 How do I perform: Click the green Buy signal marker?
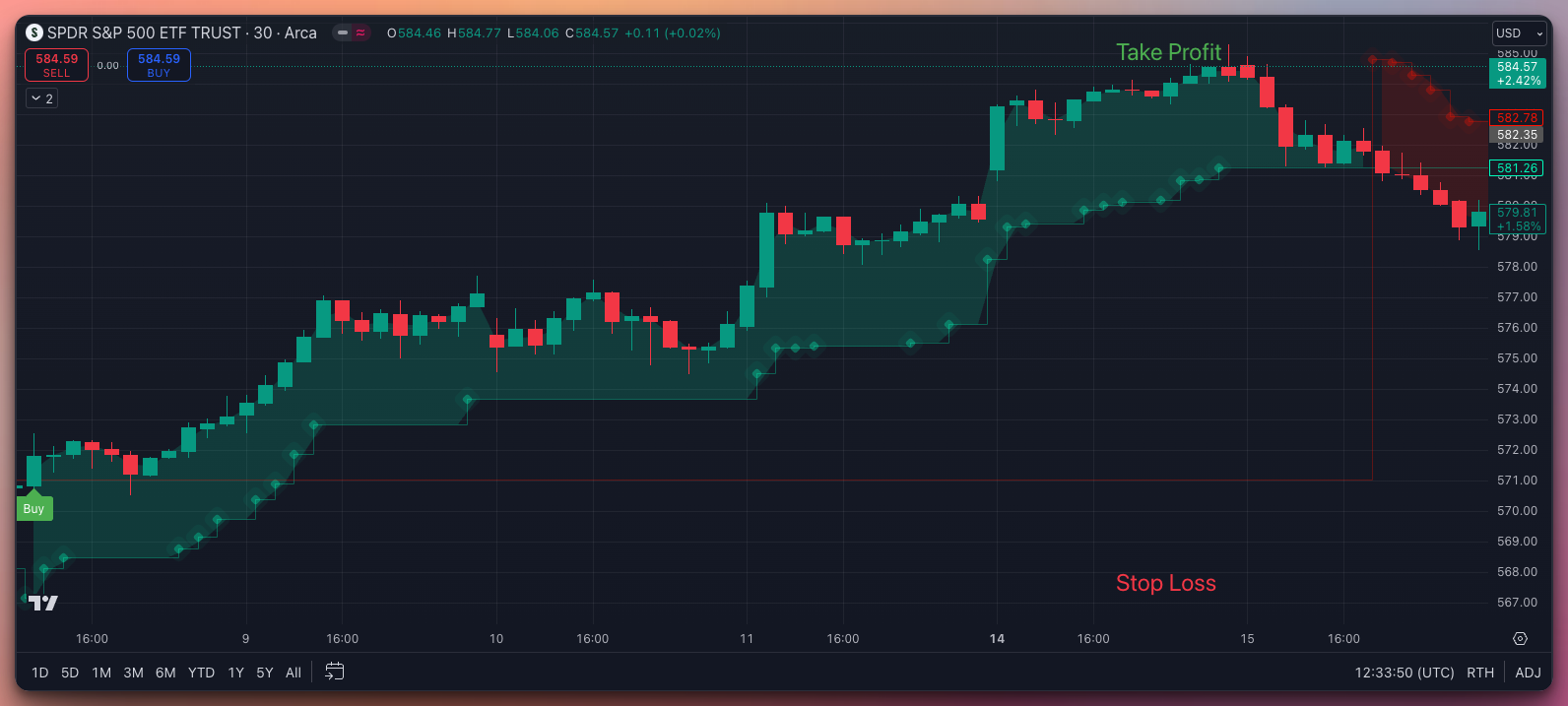click(x=33, y=508)
